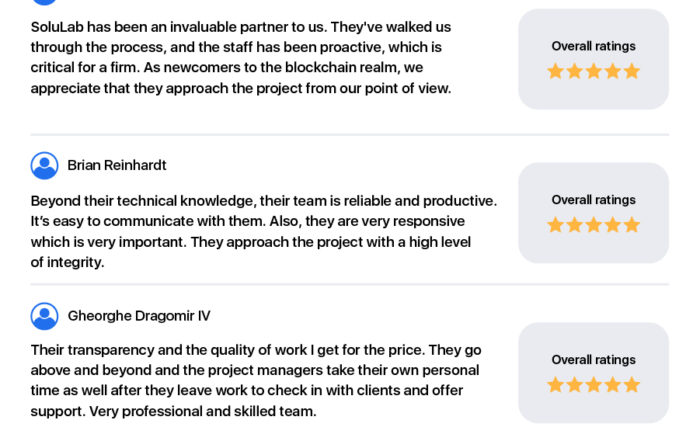700x441 pixels.
Task: Select first star in Brian Reinhardt's rating
Action: tap(555, 225)
